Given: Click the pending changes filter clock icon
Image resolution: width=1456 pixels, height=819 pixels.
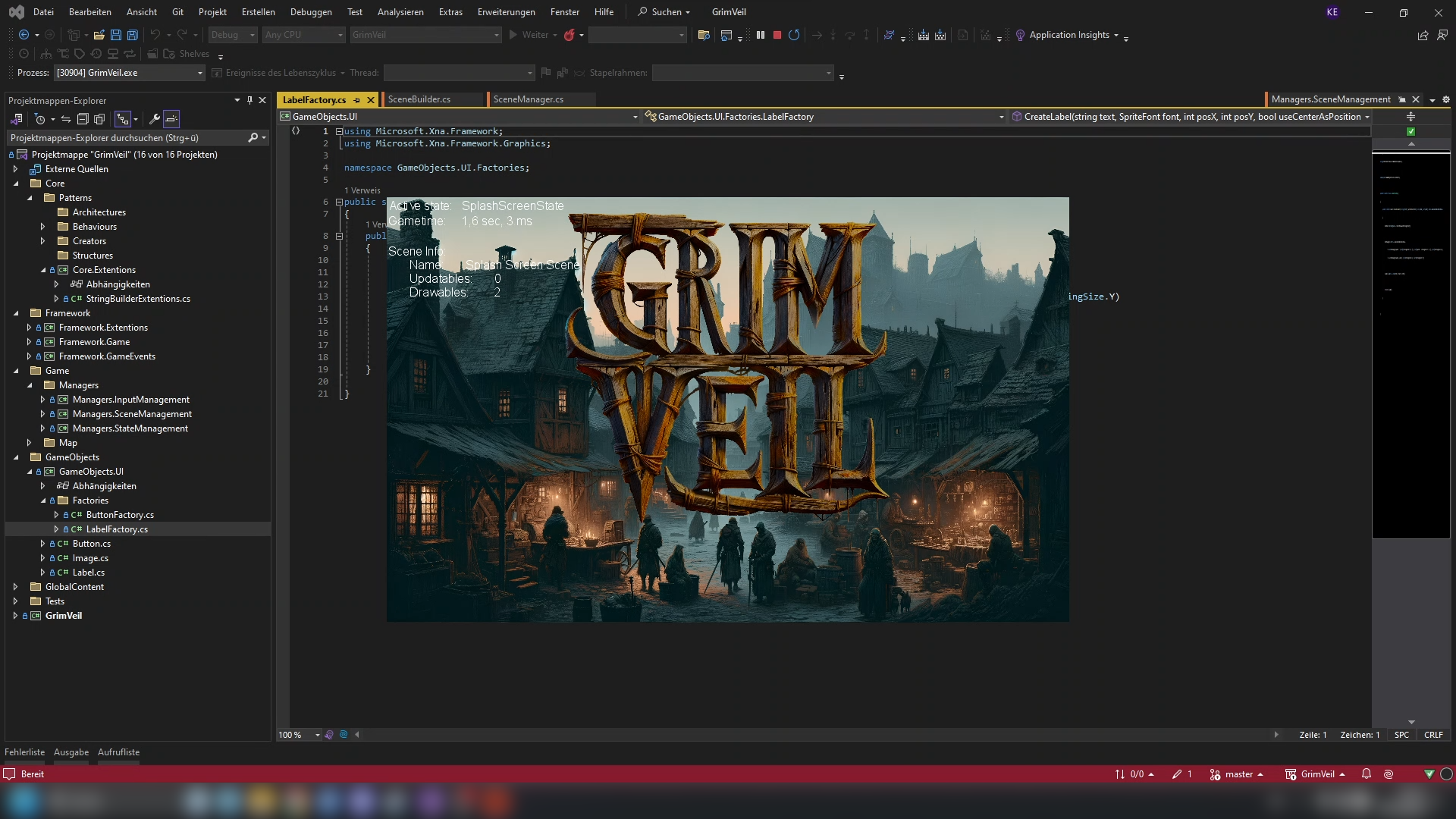Looking at the screenshot, I should pyautogui.click(x=40, y=119).
